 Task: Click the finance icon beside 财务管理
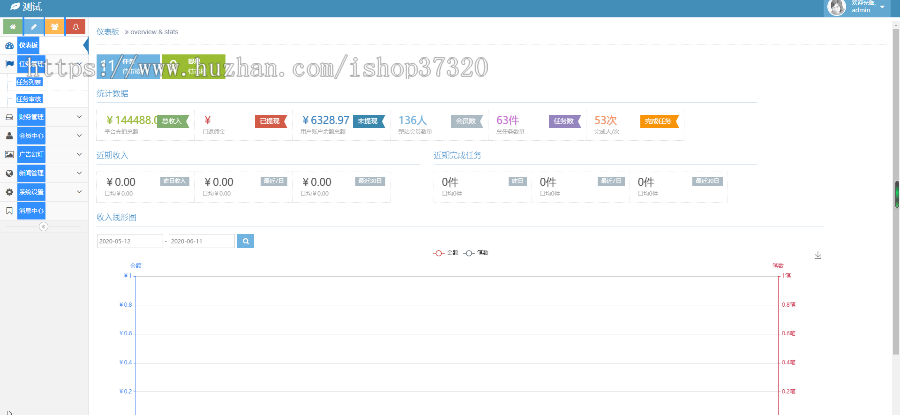coord(9,117)
